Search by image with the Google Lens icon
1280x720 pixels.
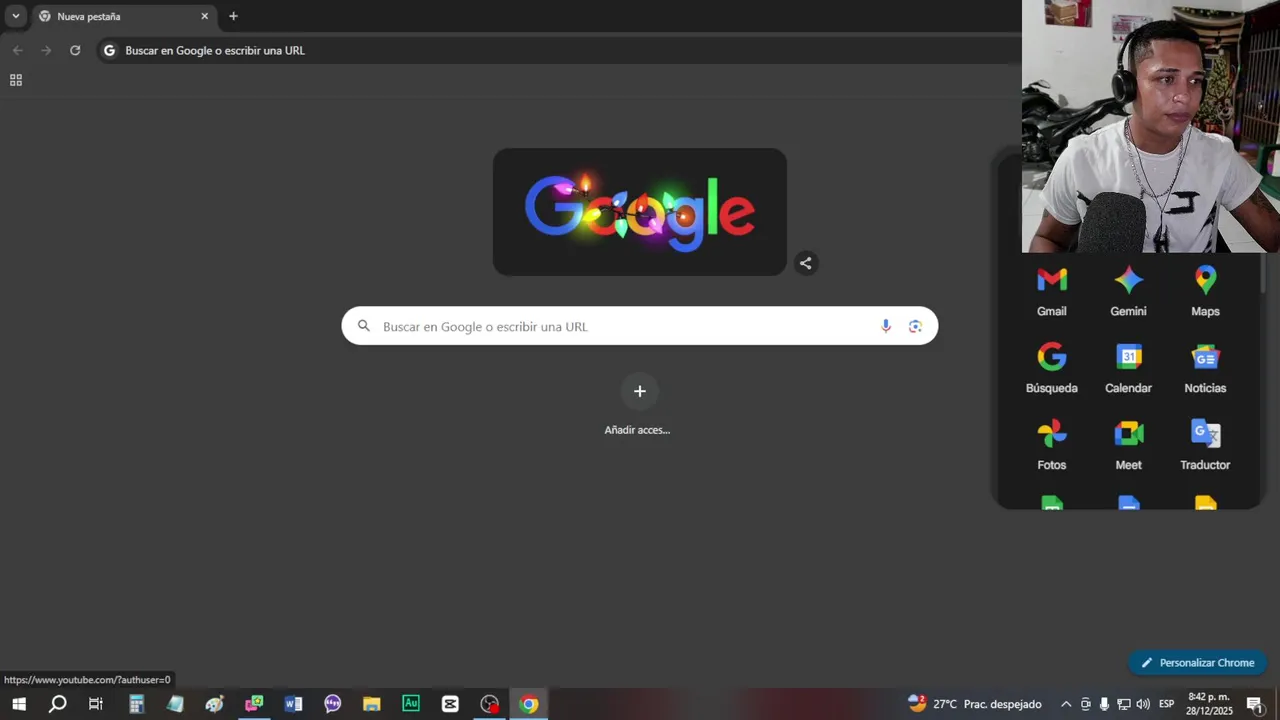(x=915, y=326)
